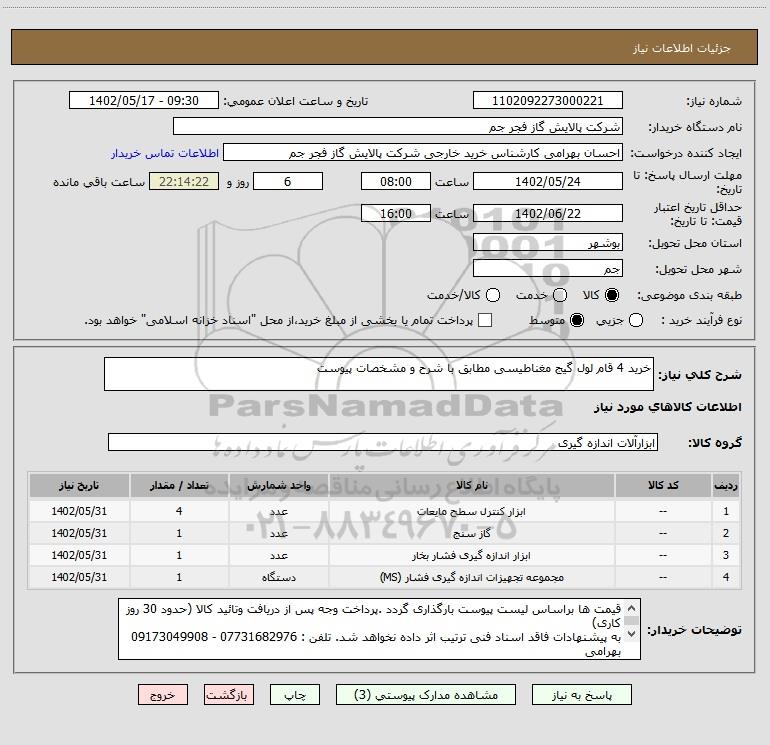Click the توضیحات خریدار text area
Screen dimensions: 770x745
click(379, 629)
